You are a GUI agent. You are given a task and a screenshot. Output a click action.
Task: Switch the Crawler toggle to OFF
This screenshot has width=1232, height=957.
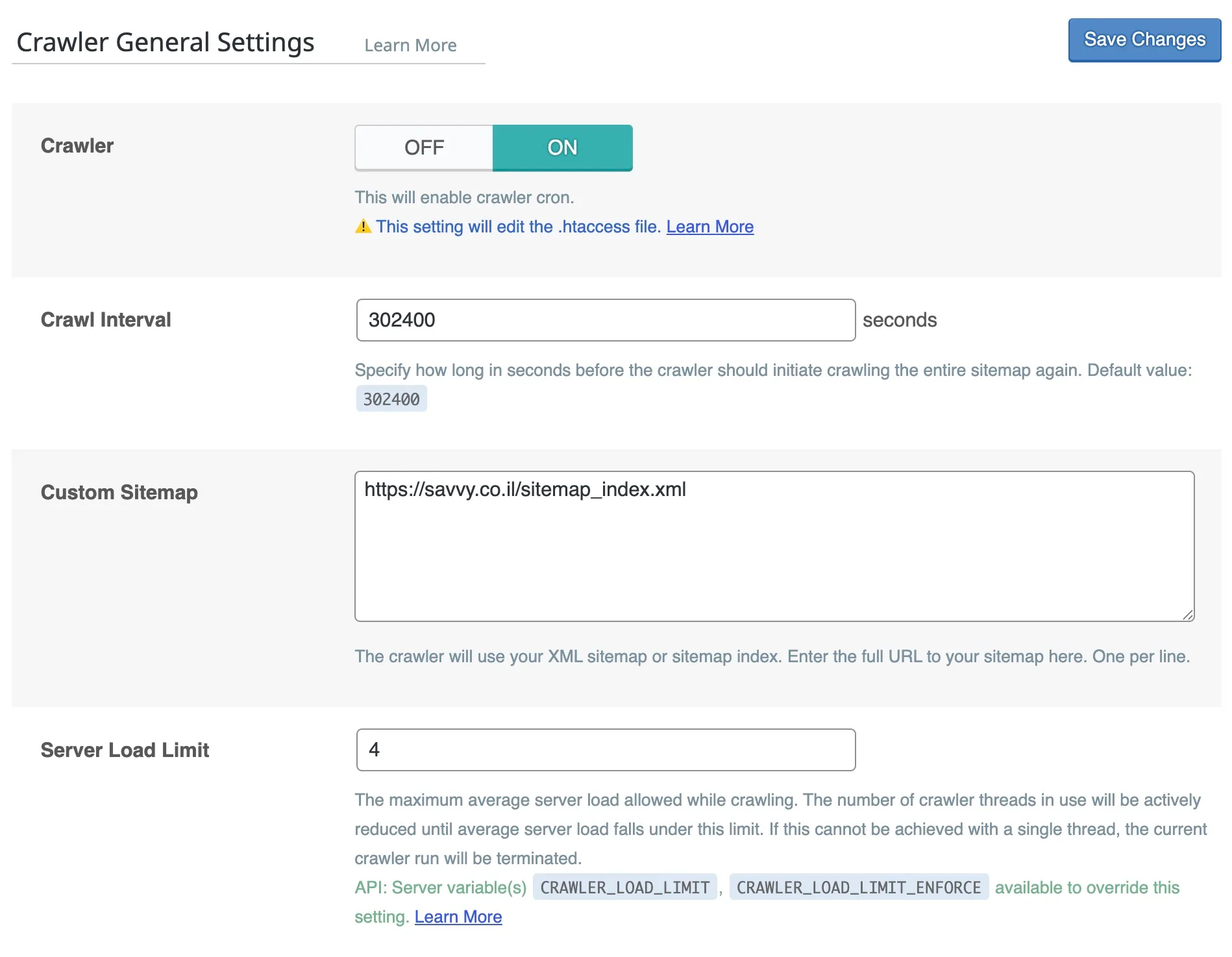point(424,147)
